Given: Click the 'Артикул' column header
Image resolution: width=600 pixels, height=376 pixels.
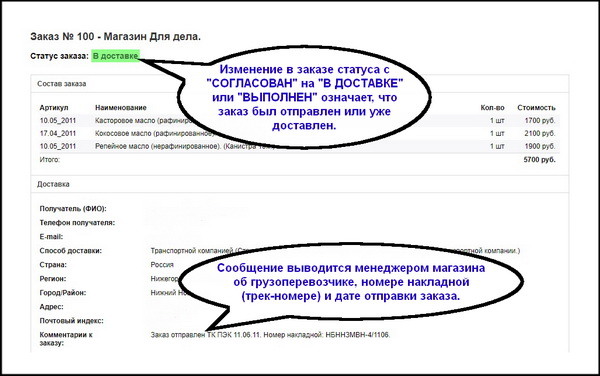Looking at the screenshot, I should [54, 107].
